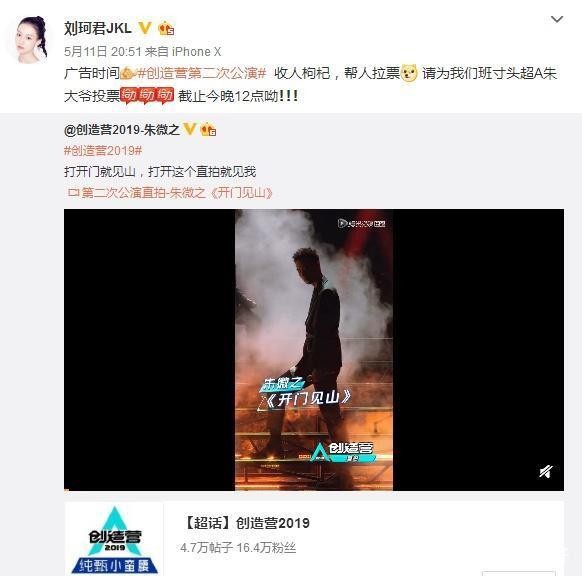Open the 【超话】创造营2019 title link
Viewport: 582px width, 576px height.
point(246,523)
